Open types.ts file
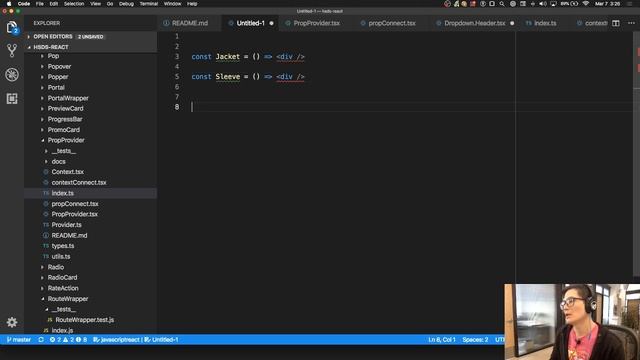The image size is (640, 360). 62,246
